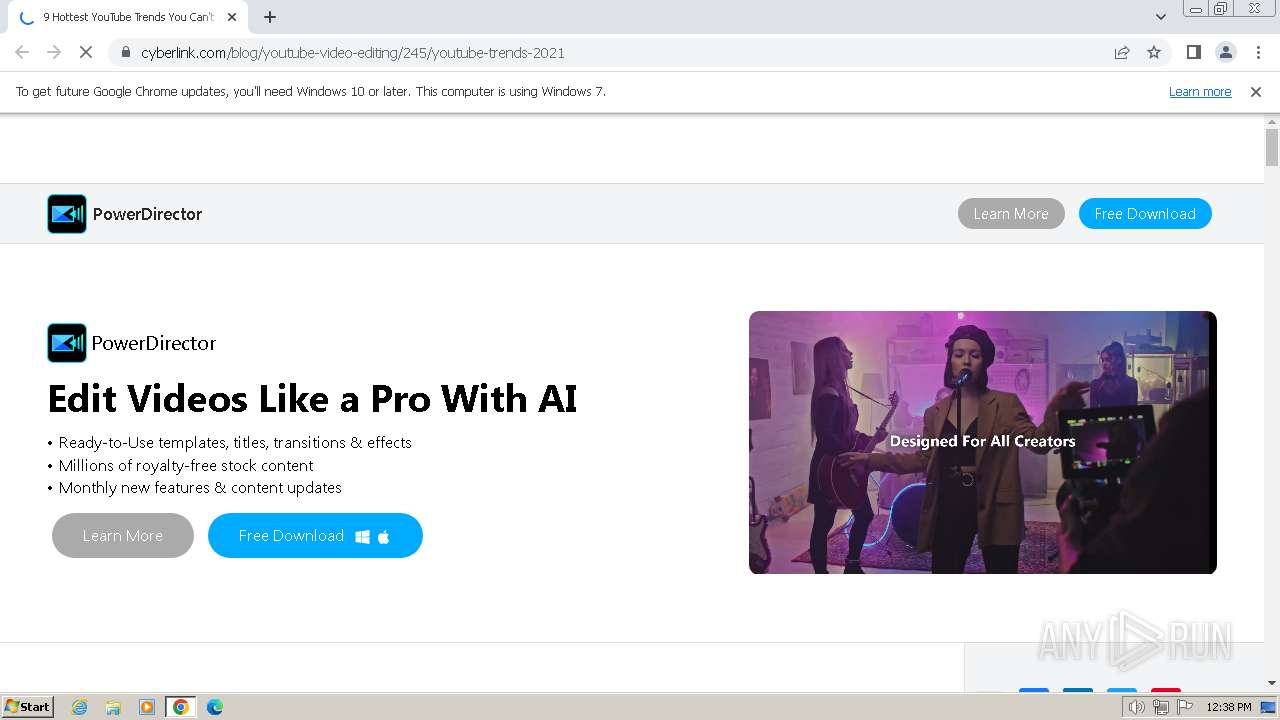Click the Designed For All Creators video
The width and height of the screenshot is (1280, 720).
coord(983,442)
